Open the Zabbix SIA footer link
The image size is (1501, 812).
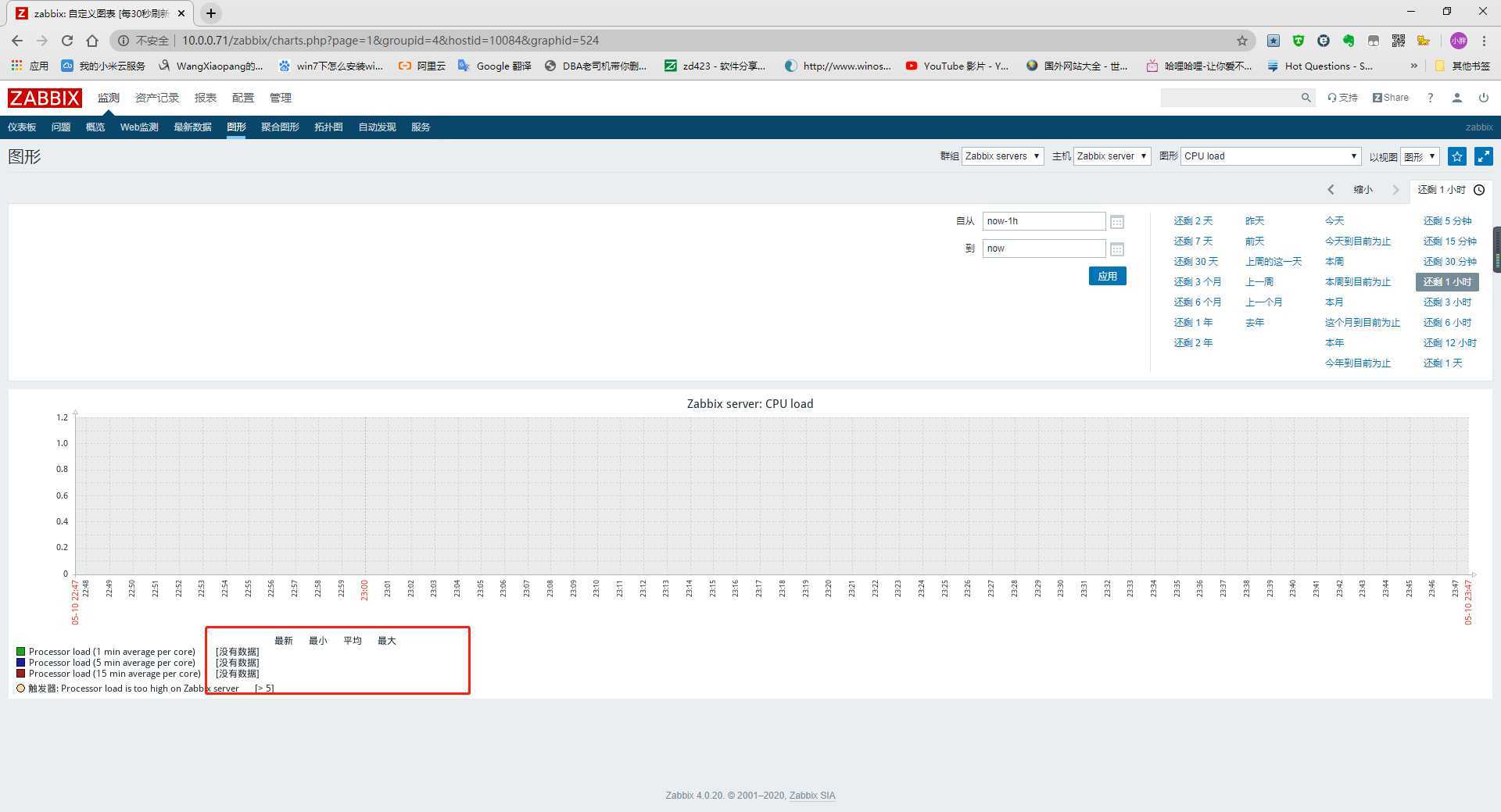click(812, 796)
